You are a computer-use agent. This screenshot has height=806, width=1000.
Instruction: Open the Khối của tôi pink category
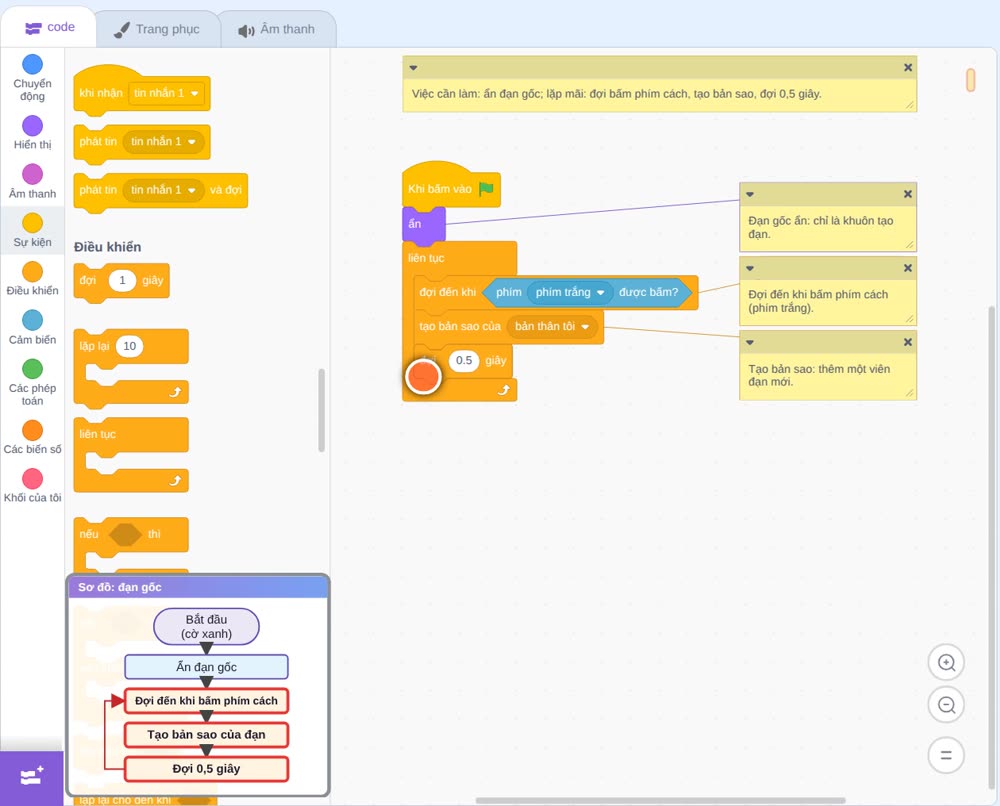click(x=33, y=479)
